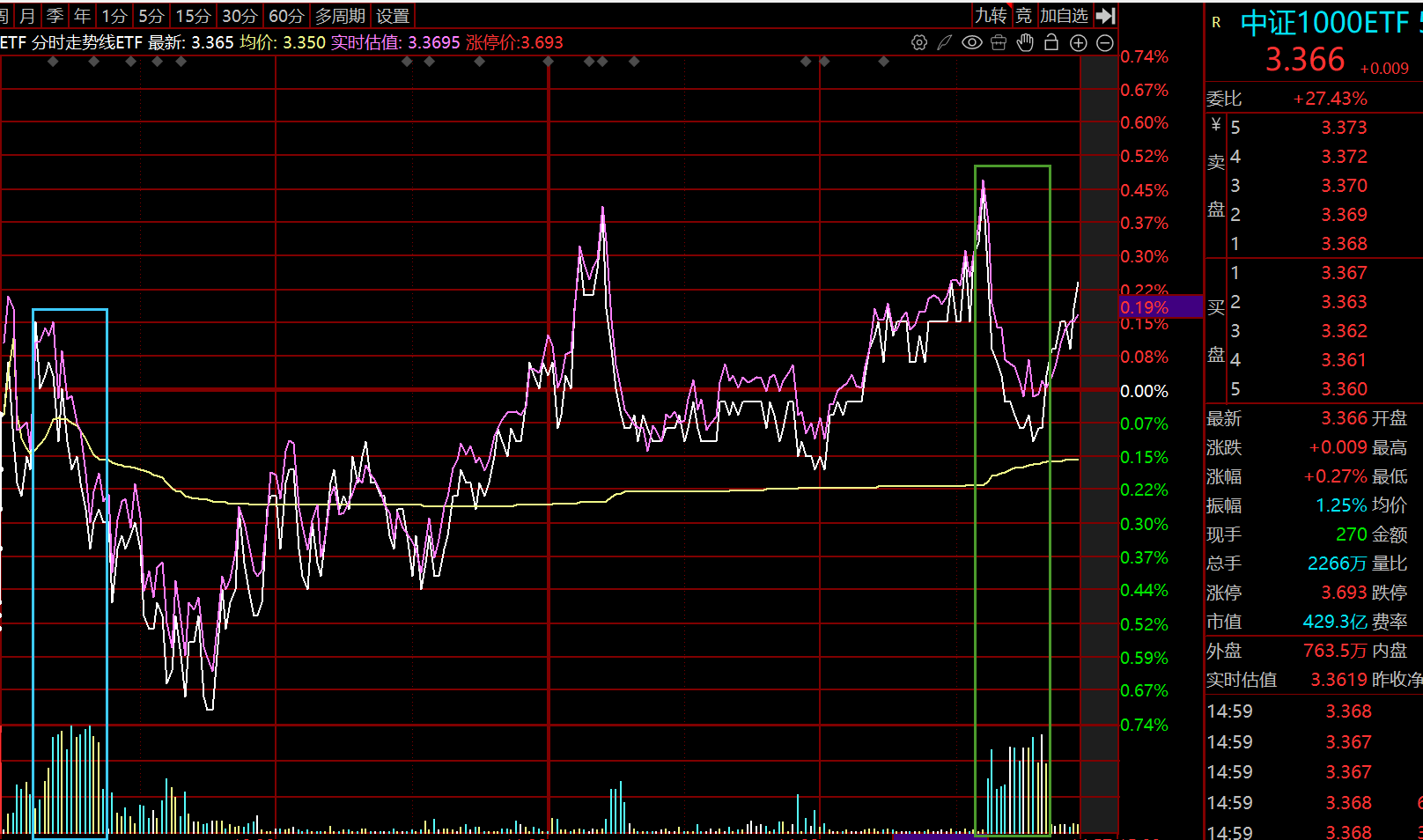The width and height of the screenshot is (1423, 840).
Task: Open chart settings gear icon
Action: click(918, 42)
